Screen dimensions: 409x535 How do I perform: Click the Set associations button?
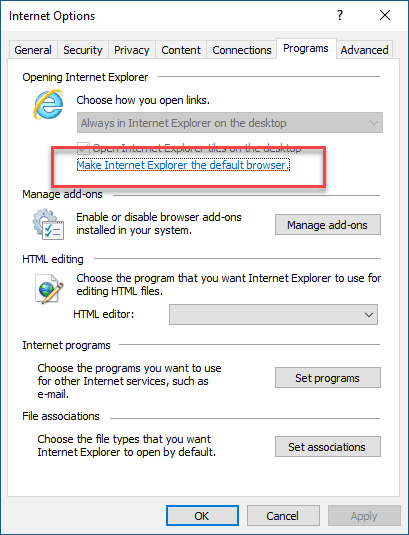coord(328,446)
